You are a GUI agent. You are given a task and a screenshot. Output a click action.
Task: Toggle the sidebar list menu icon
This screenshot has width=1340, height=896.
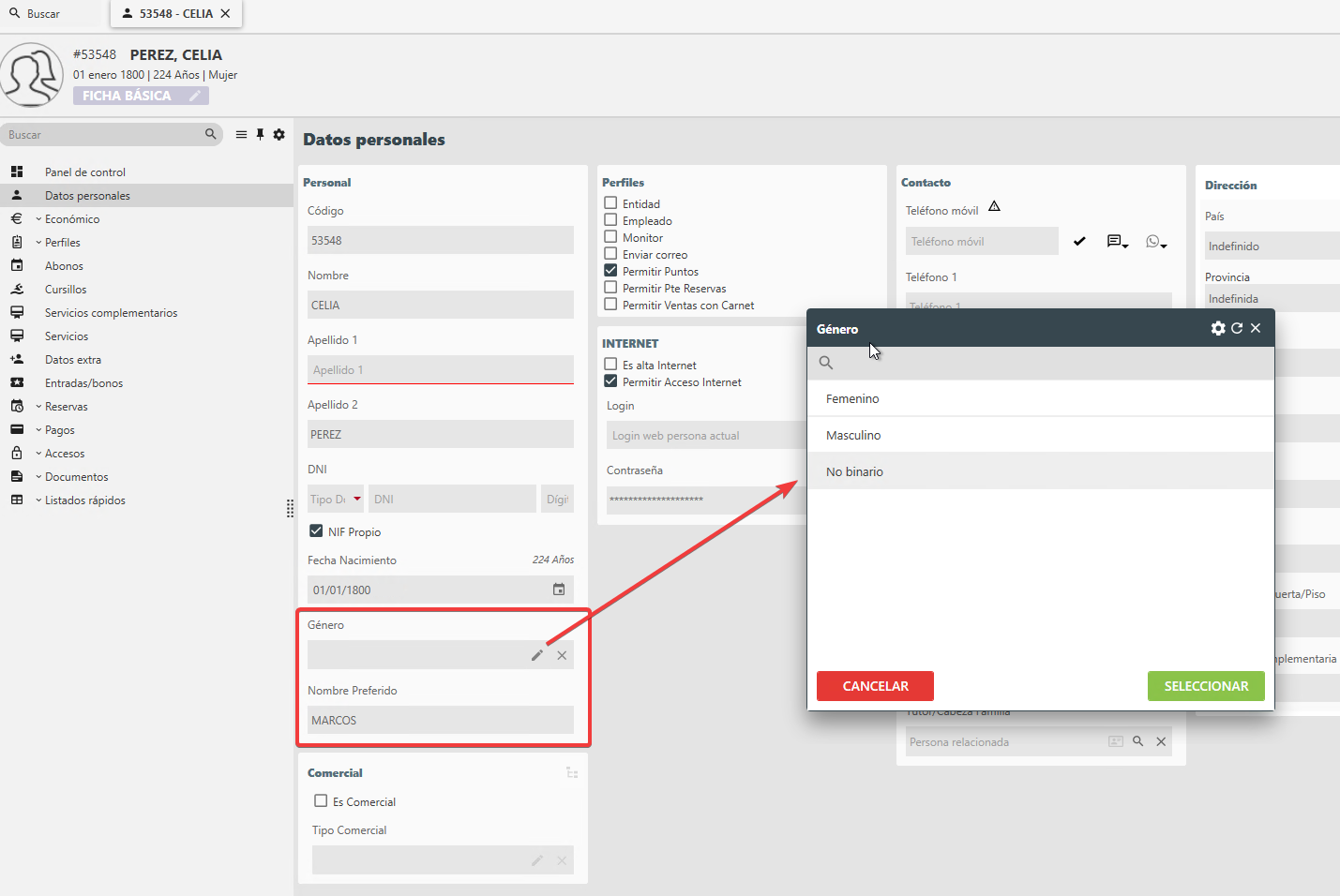click(241, 135)
